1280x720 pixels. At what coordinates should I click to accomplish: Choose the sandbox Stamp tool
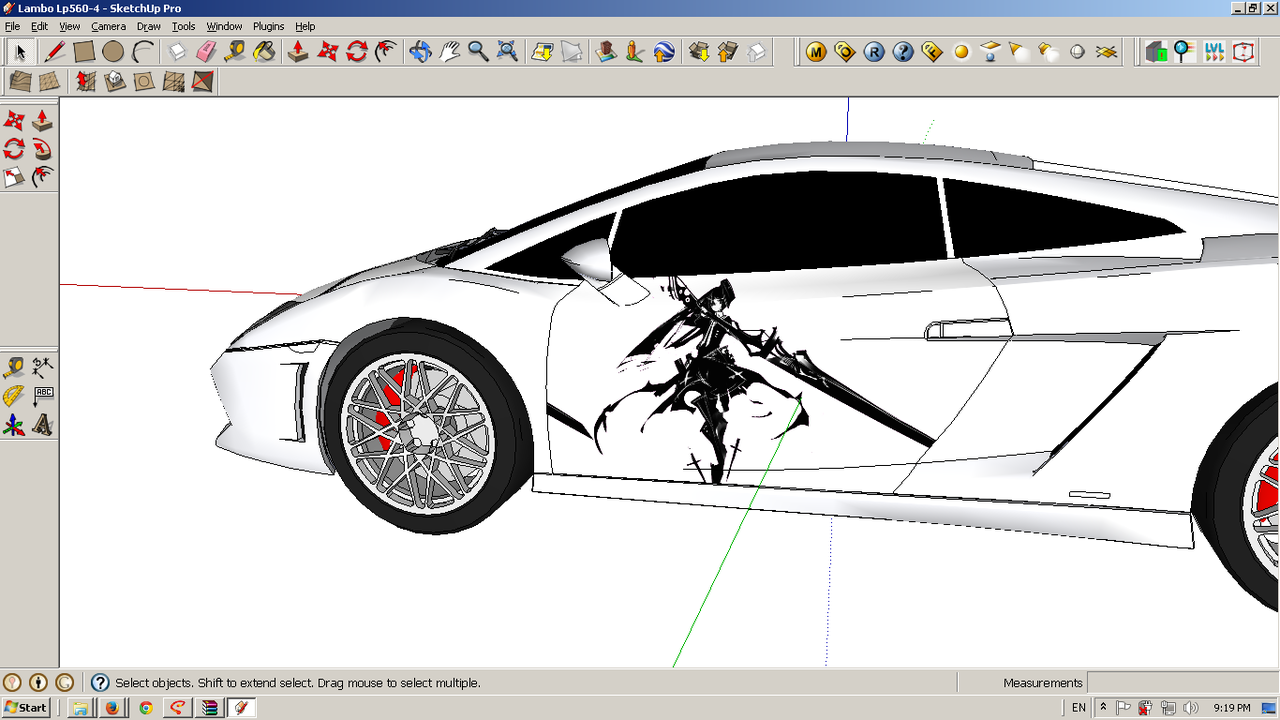click(x=115, y=81)
